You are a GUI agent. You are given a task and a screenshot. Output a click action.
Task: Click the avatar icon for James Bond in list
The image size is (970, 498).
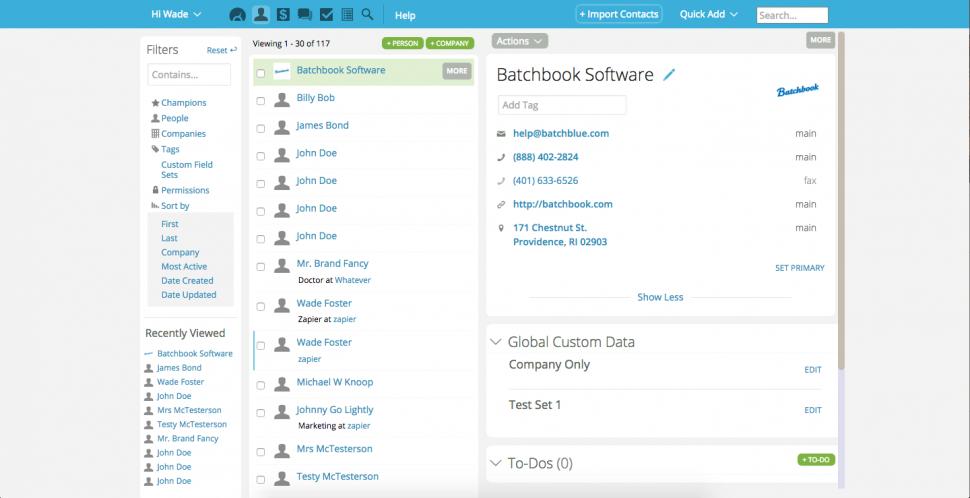pos(282,127)
